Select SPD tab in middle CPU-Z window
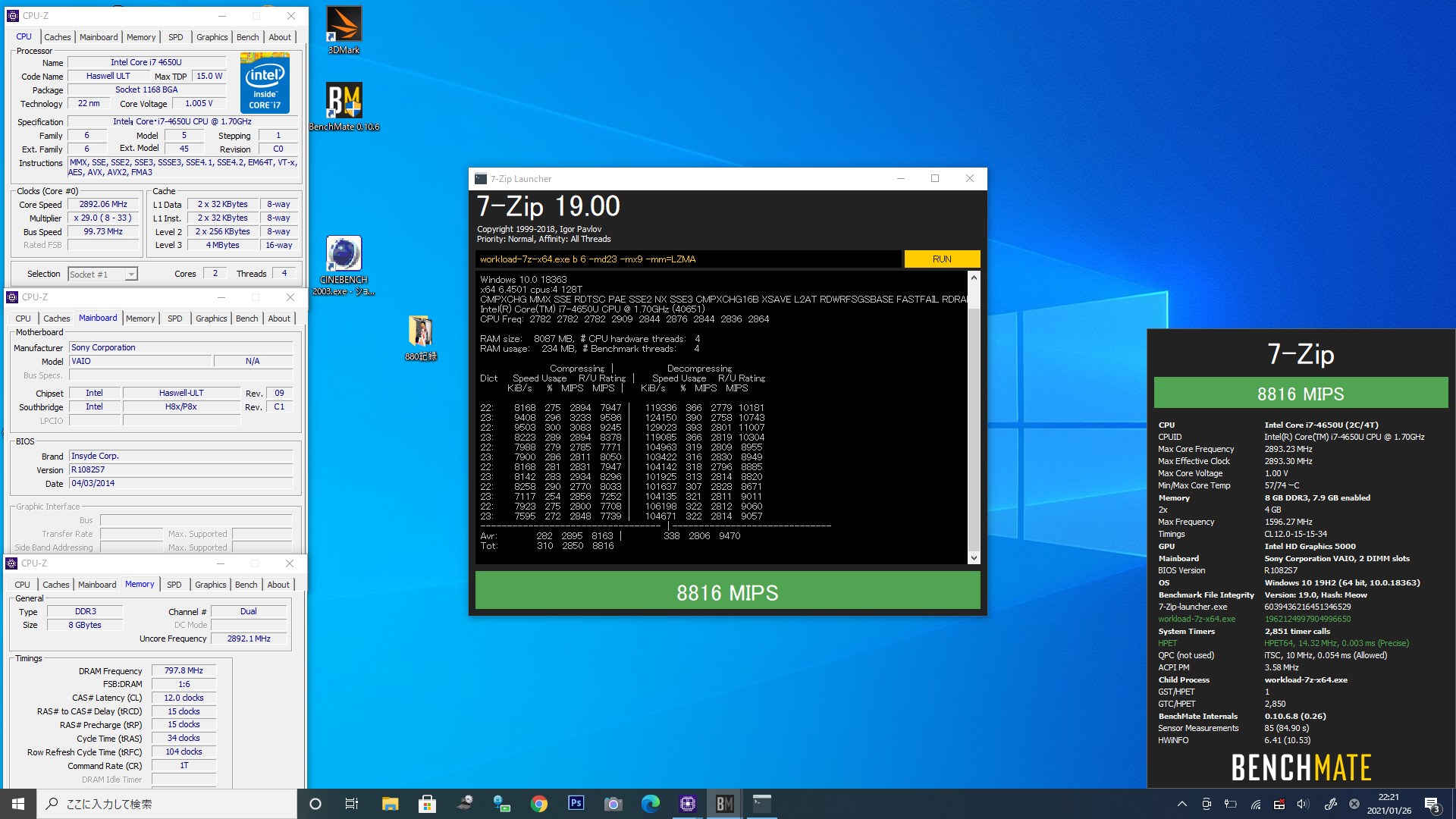The height and width of the screenshot is (819, 1456). [x=175, y=318]
